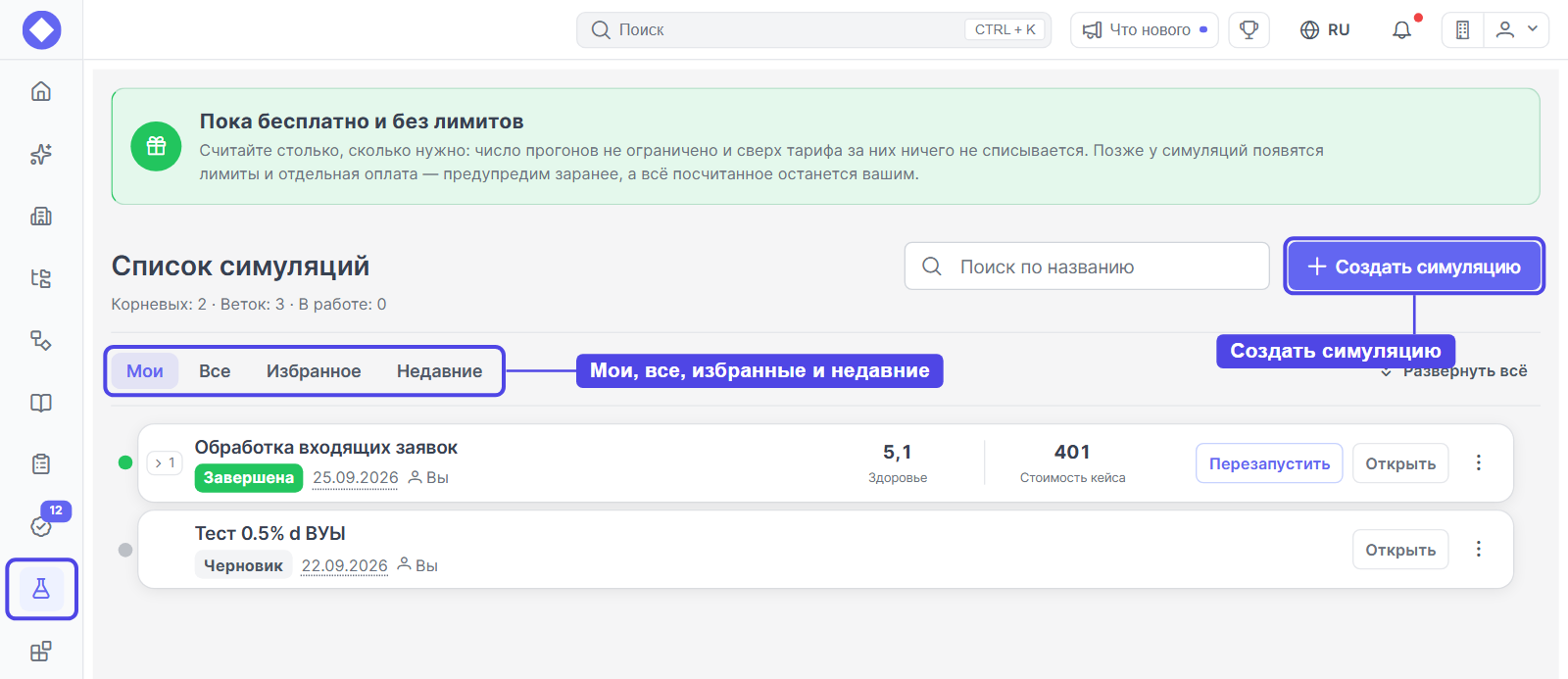Screen dimensions: 1568x679
Task: Click the trophy icon in top bar
Action: [1249, 29]
